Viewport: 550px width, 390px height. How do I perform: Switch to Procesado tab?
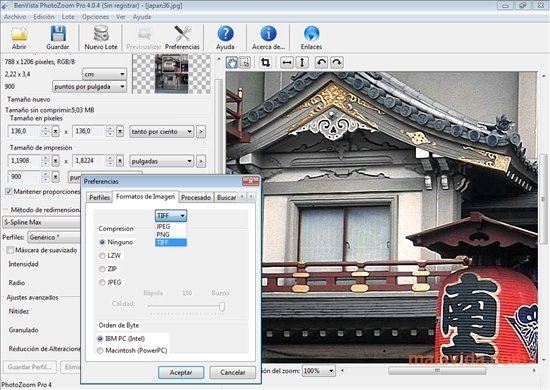(x=196, y=197)
